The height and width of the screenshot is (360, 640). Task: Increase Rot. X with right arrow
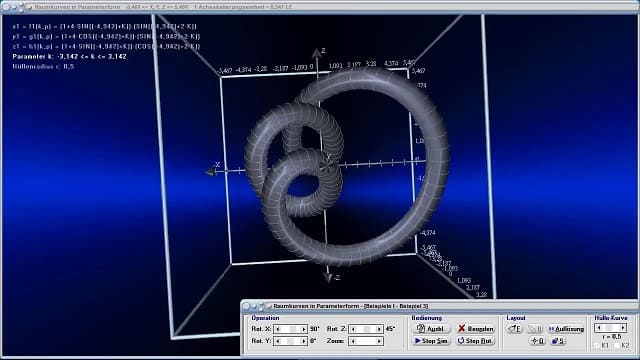(303, 329)
